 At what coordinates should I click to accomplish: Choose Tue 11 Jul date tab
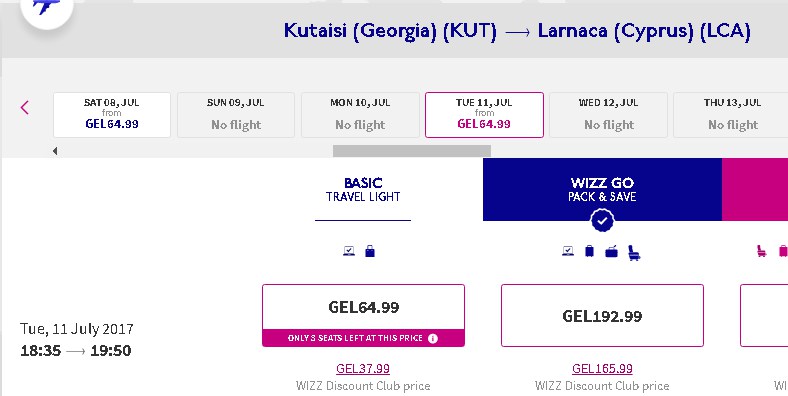point(484,115)
